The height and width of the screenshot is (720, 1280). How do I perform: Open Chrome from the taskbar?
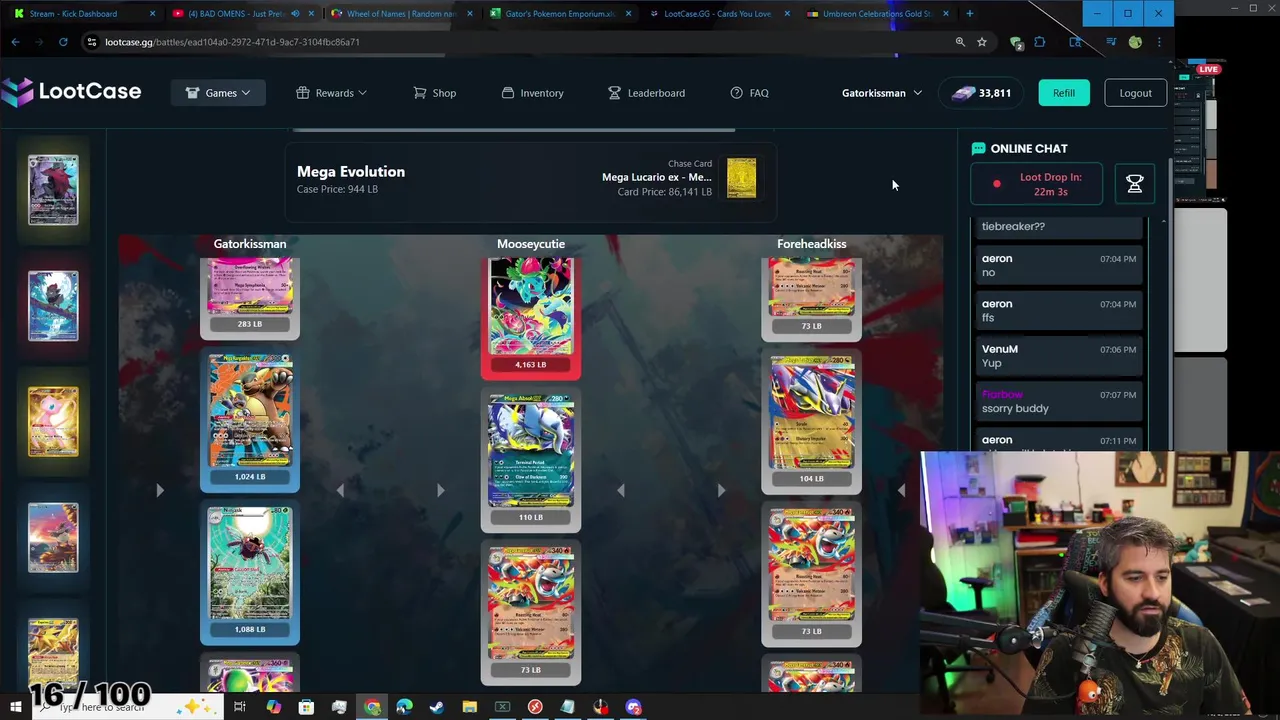click(x=372, y=707)
